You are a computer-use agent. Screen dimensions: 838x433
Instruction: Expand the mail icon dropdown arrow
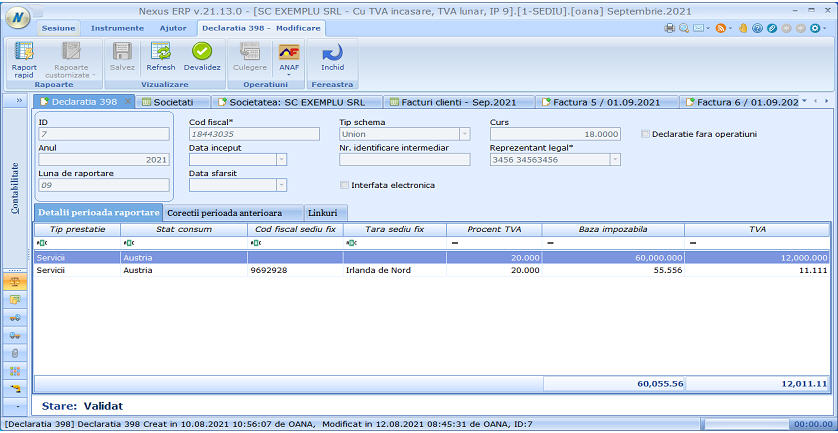pyautogui.click(x=708, y=28)
